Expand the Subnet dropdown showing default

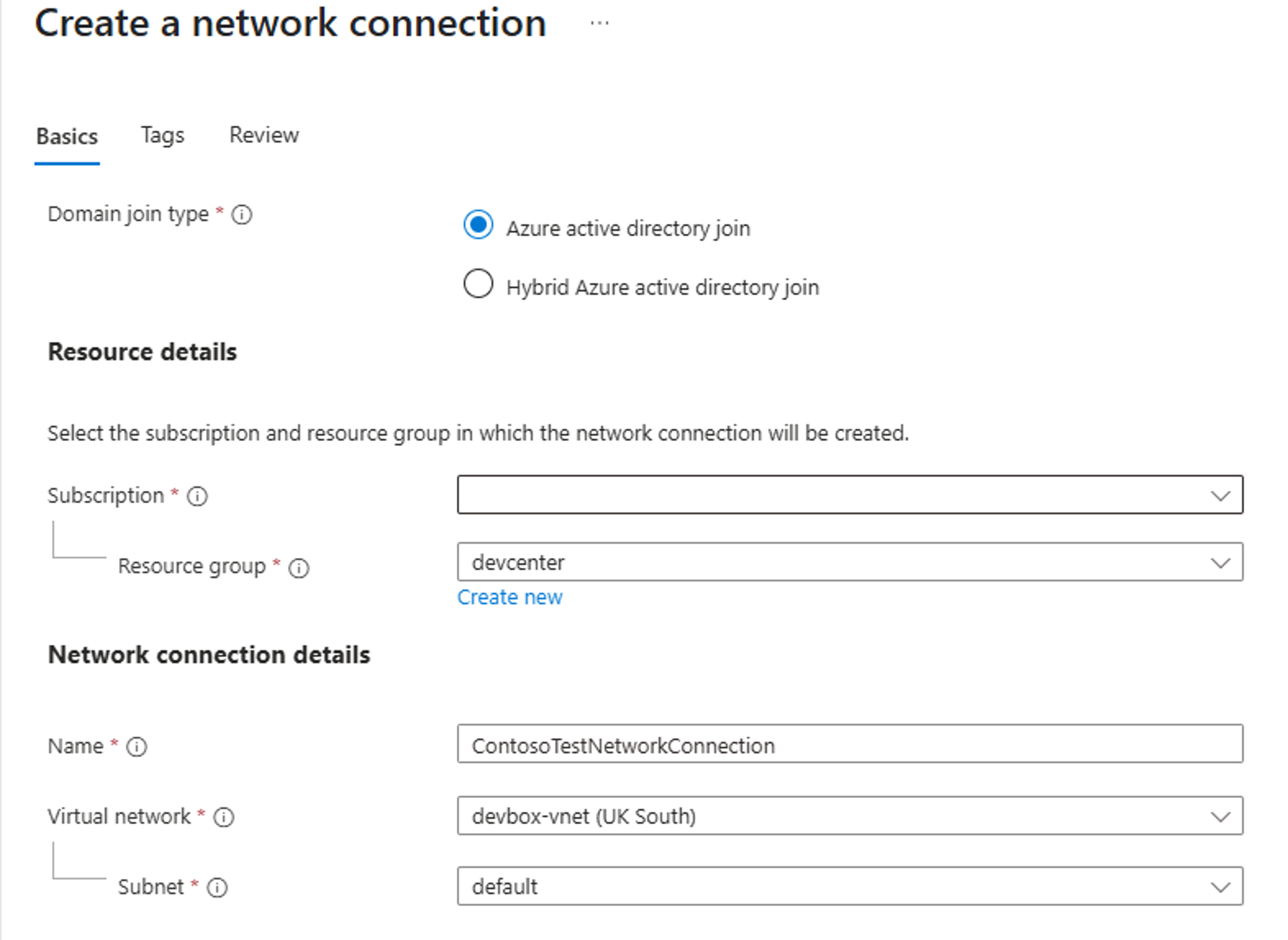tap(850, 887)
